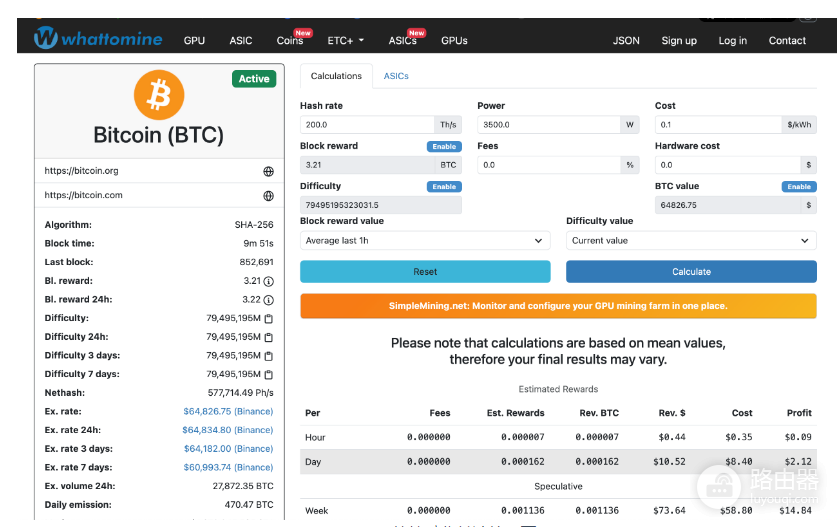This screenshot has width=837, height=527.
Task: Copy the Difficulty 7 days clipboard icon
Action: 269,375
